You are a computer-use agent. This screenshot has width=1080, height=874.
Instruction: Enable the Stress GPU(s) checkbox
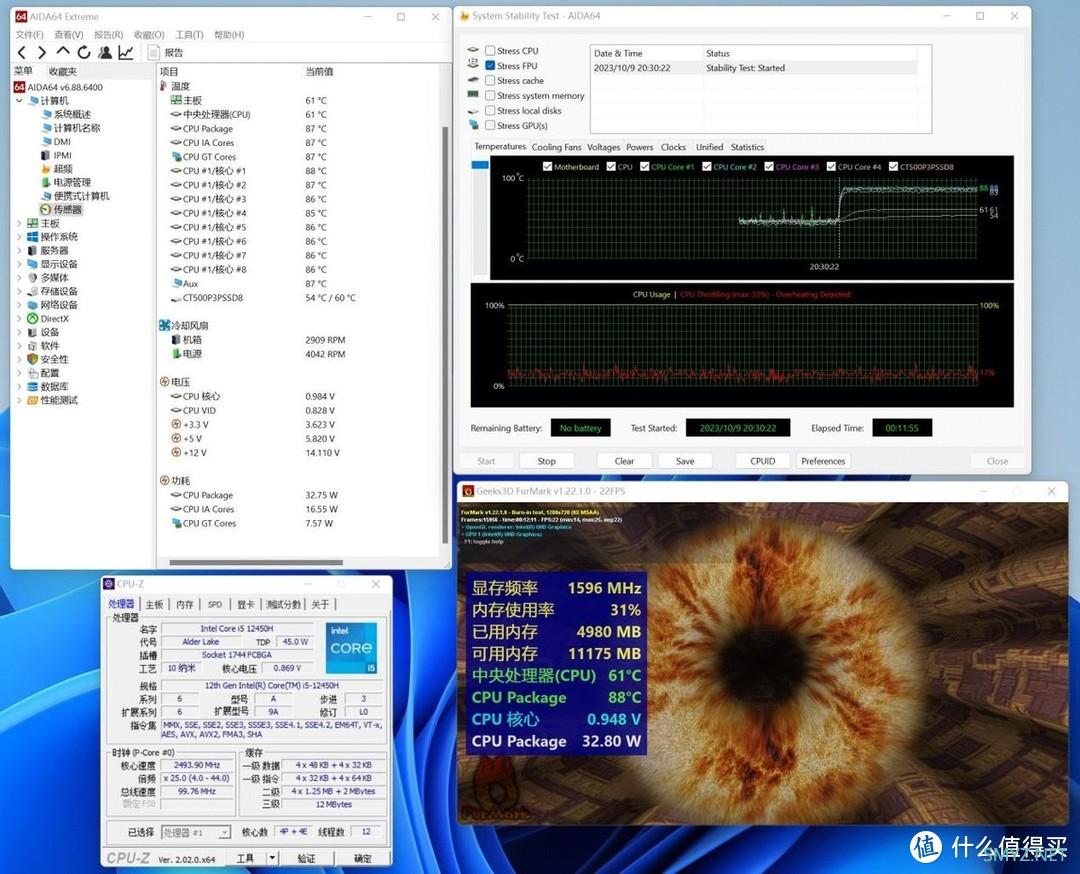click(x=490, y=125)
